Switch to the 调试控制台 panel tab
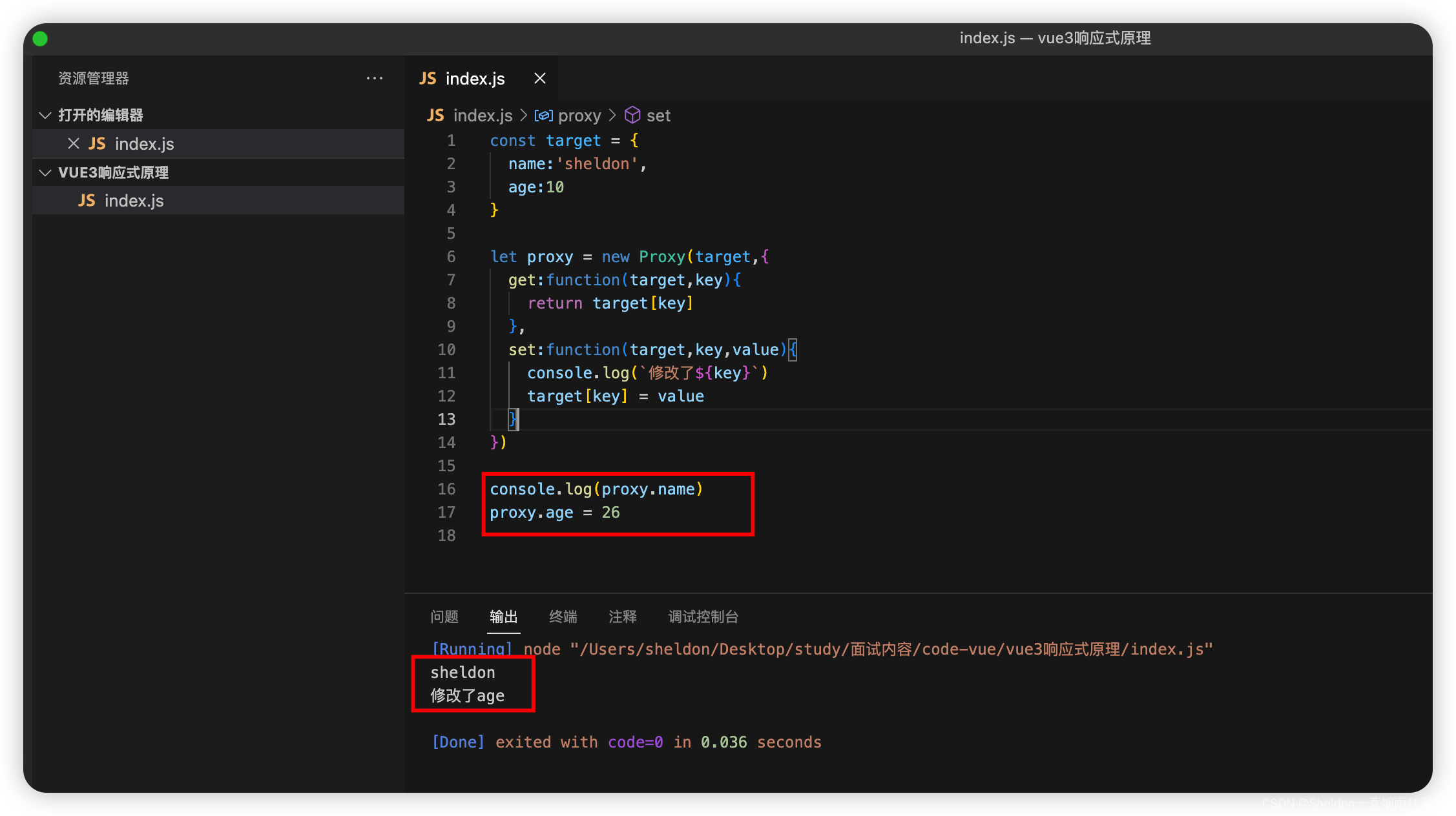This screenshot has height=816, width=1456. (x=703, y=617)
